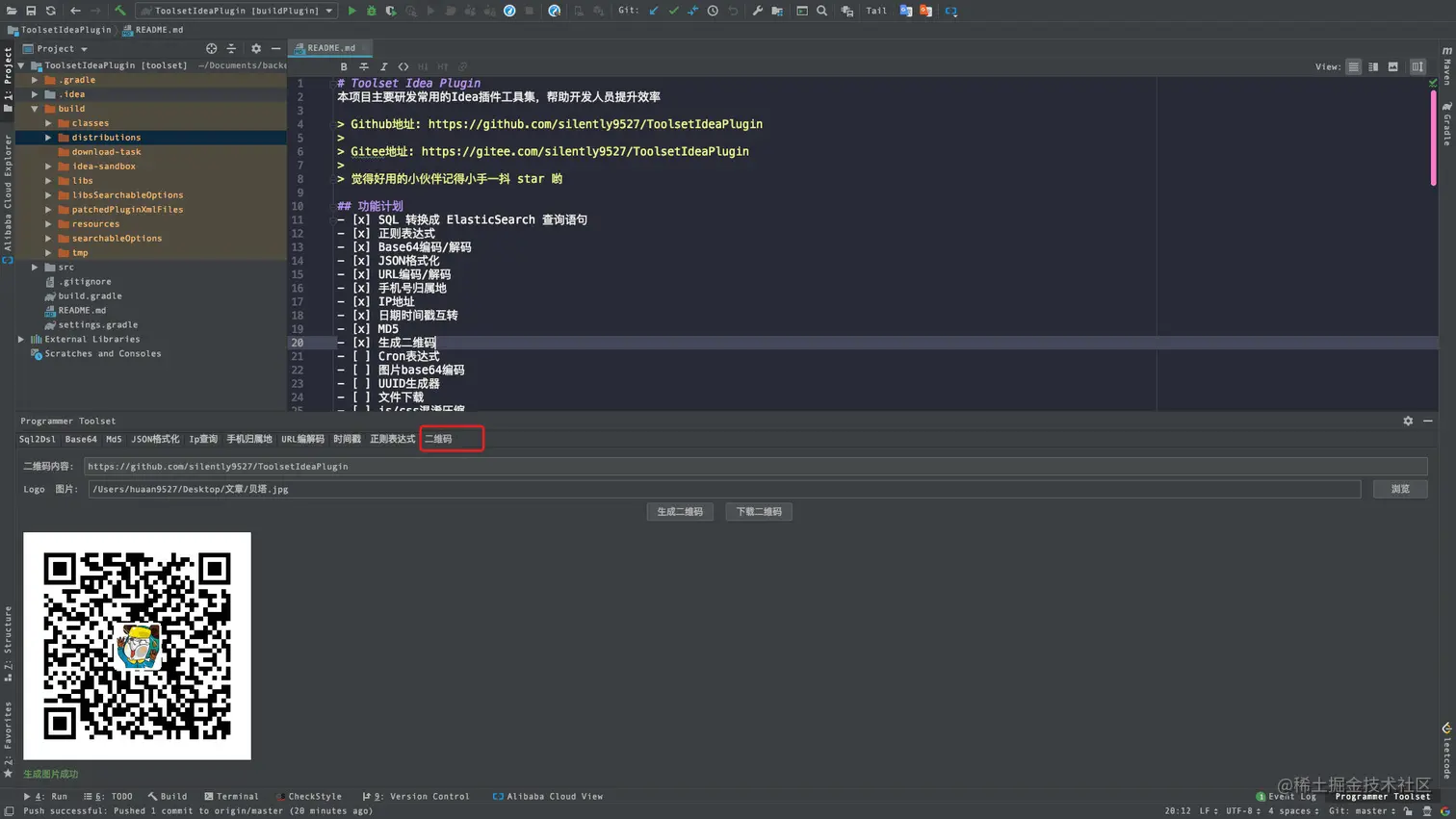Image resolution: width=1456 pixels, height=819 pixels.
Task: Expand the .gradle folder
Action: [x=35, y=80]
